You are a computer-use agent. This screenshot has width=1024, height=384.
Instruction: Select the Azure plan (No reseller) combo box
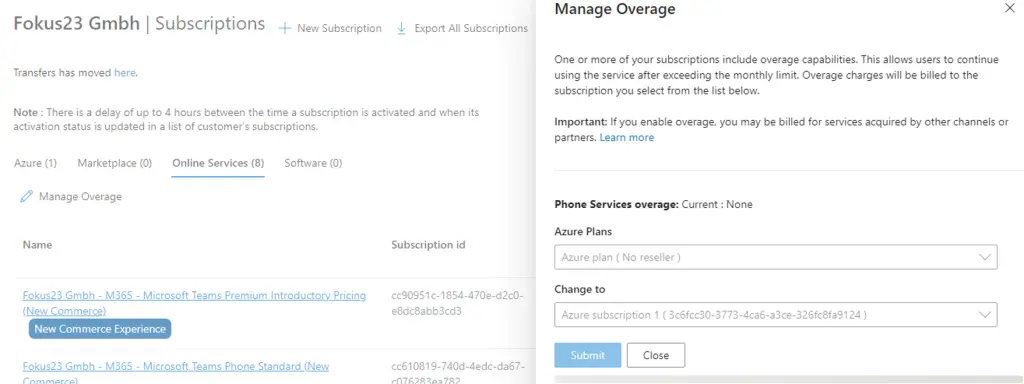775,257
